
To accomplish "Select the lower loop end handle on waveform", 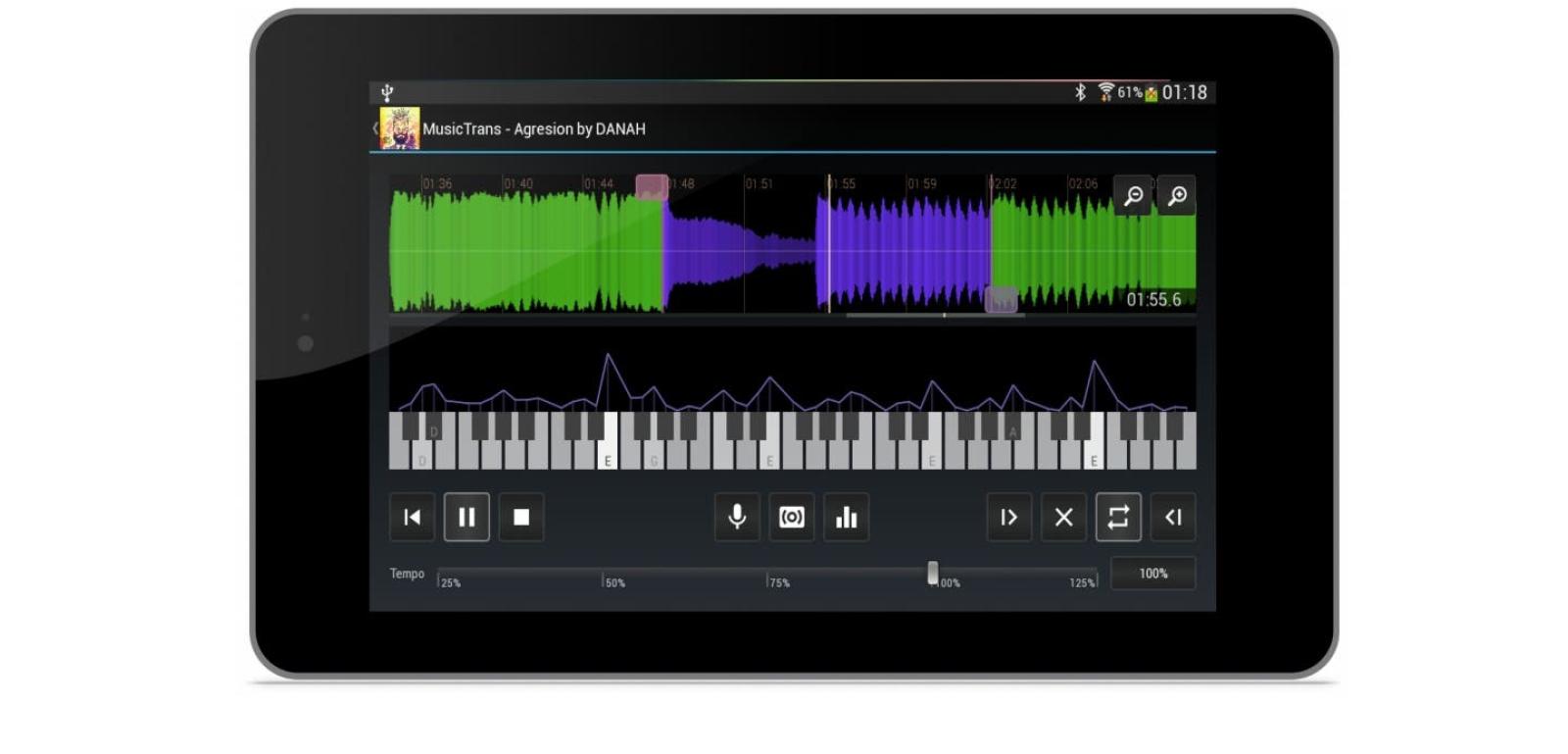I will pos(1001,300).
